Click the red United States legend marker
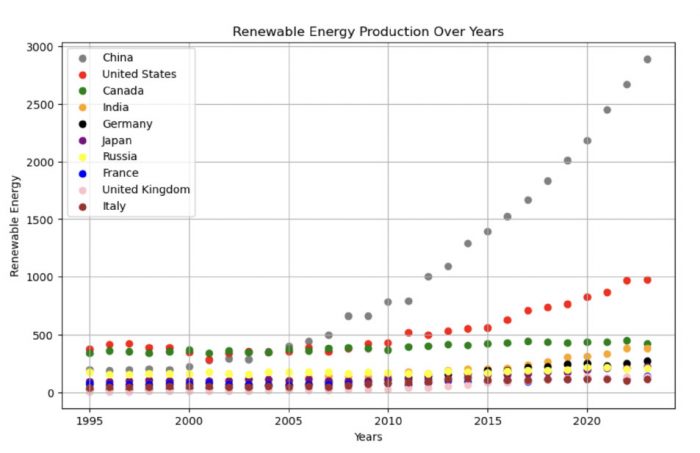Screen dimensions: 700x453 [x=83, y=75]
